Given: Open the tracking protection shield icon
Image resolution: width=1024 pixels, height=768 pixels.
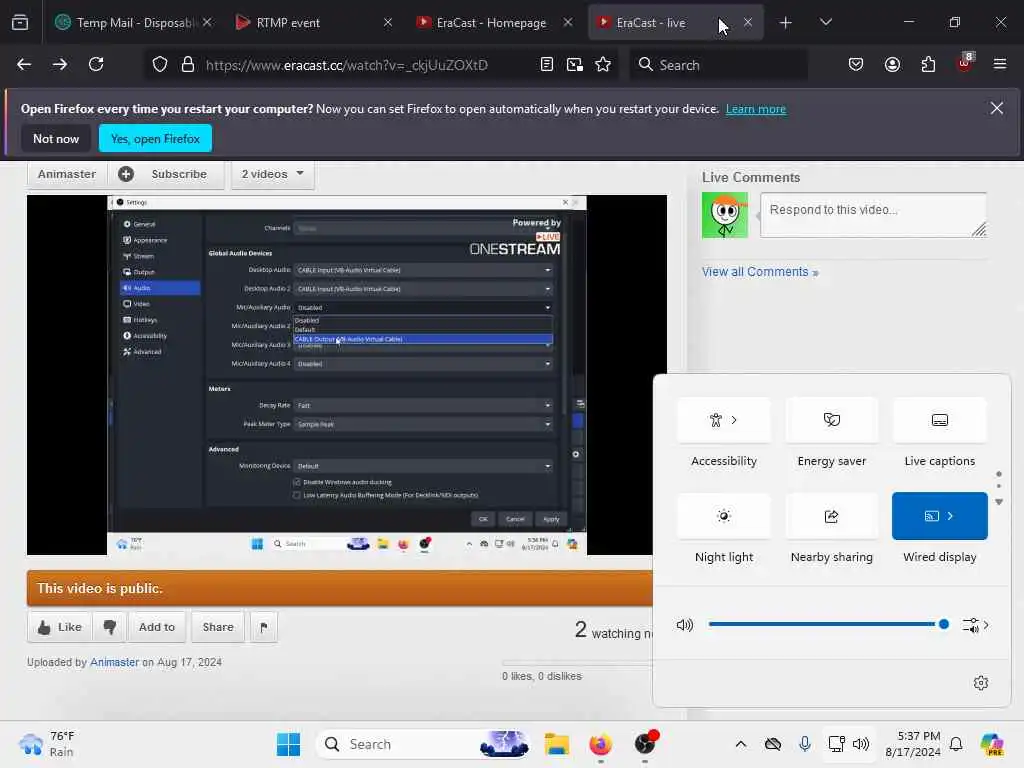Looking at the screenshot, I should (160, 65).
